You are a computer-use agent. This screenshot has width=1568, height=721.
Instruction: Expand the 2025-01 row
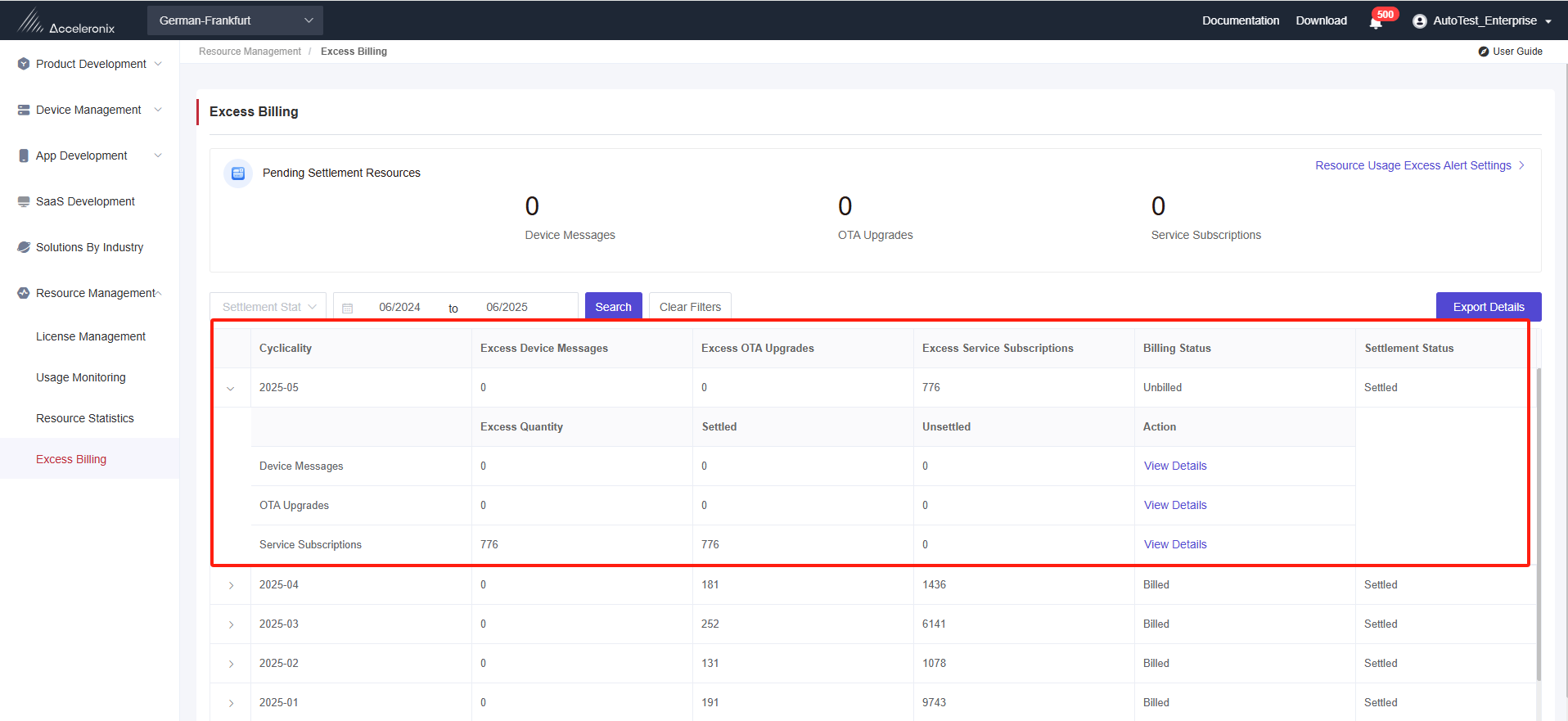231,703
